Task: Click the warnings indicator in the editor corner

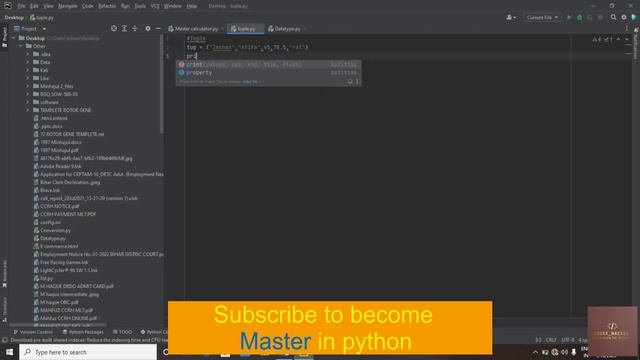Action: pyautogui.click(x=602, y=40)
